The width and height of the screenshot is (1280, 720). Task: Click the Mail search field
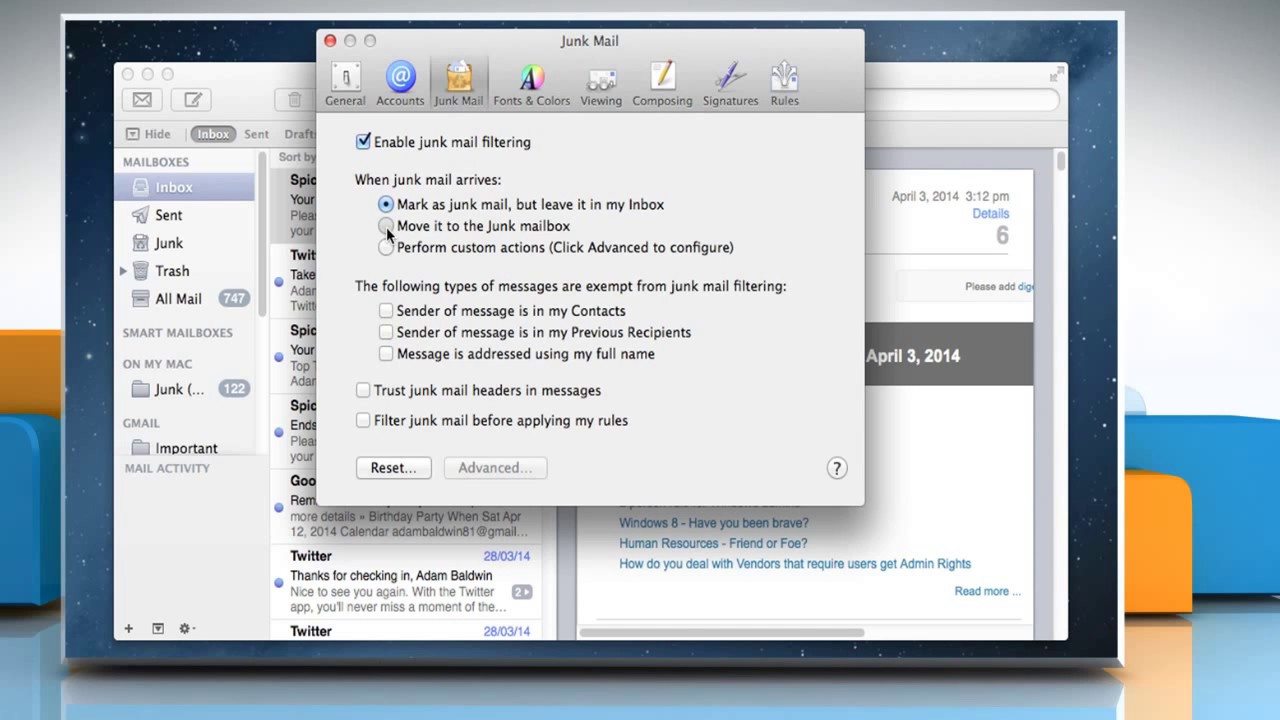tap(960, 100)
